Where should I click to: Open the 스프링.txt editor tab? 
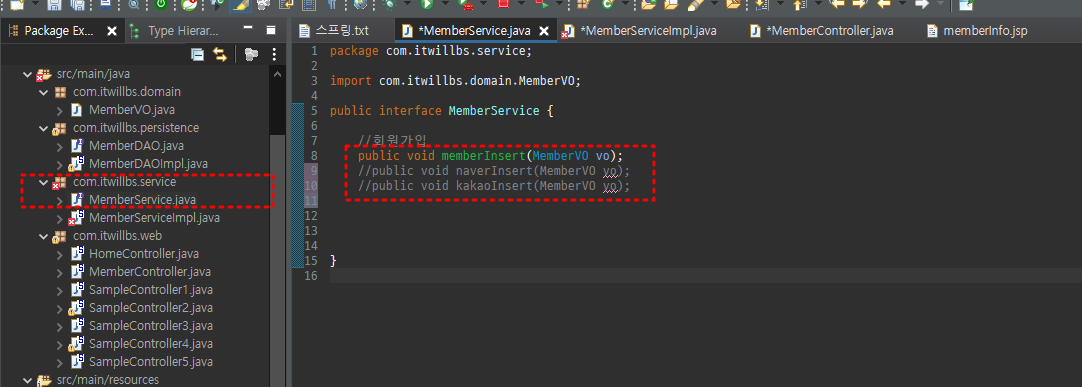click(x=334, y=31)
